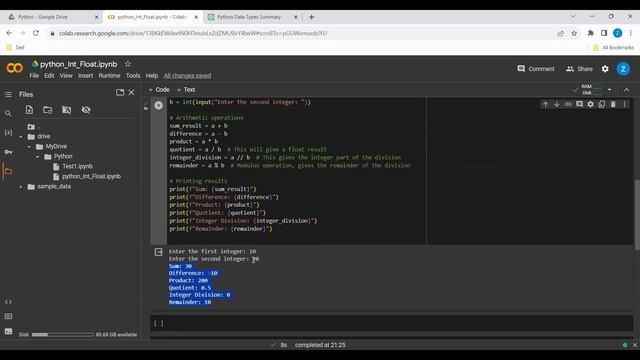Select Test1.ipynb file
The height and width of the screenshot is (360, 640).
point(77,167)
